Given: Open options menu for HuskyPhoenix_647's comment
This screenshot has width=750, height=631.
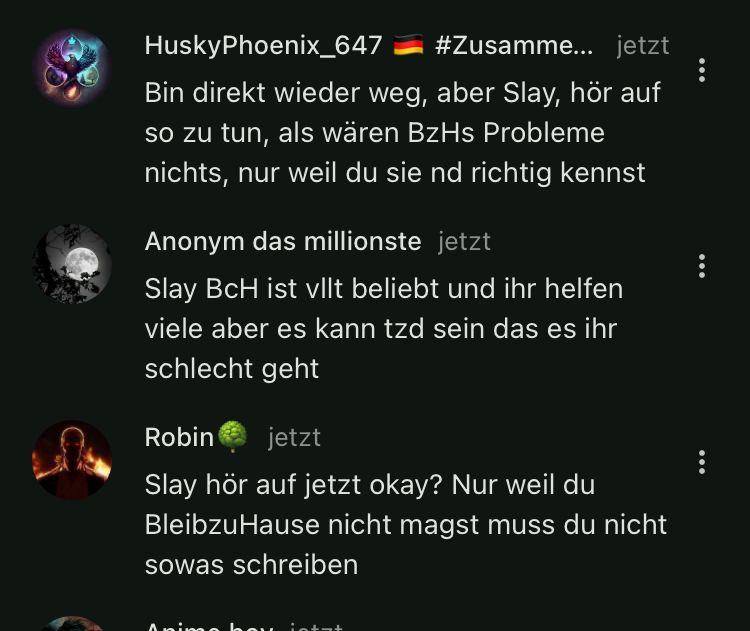Looking at the screenshot, I should coord(702,70).
